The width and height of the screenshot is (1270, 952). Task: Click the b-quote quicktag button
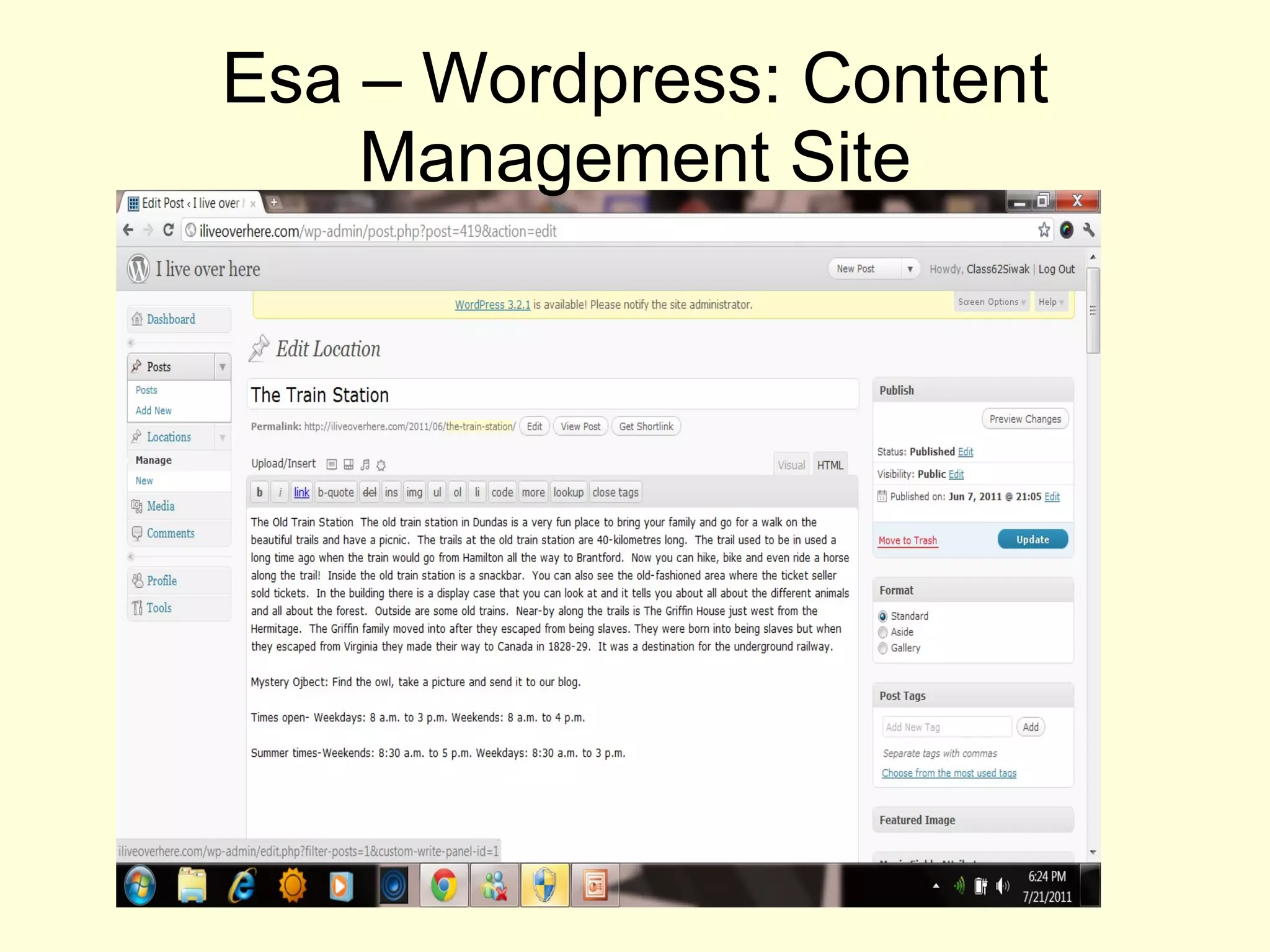tap(335, 492)
